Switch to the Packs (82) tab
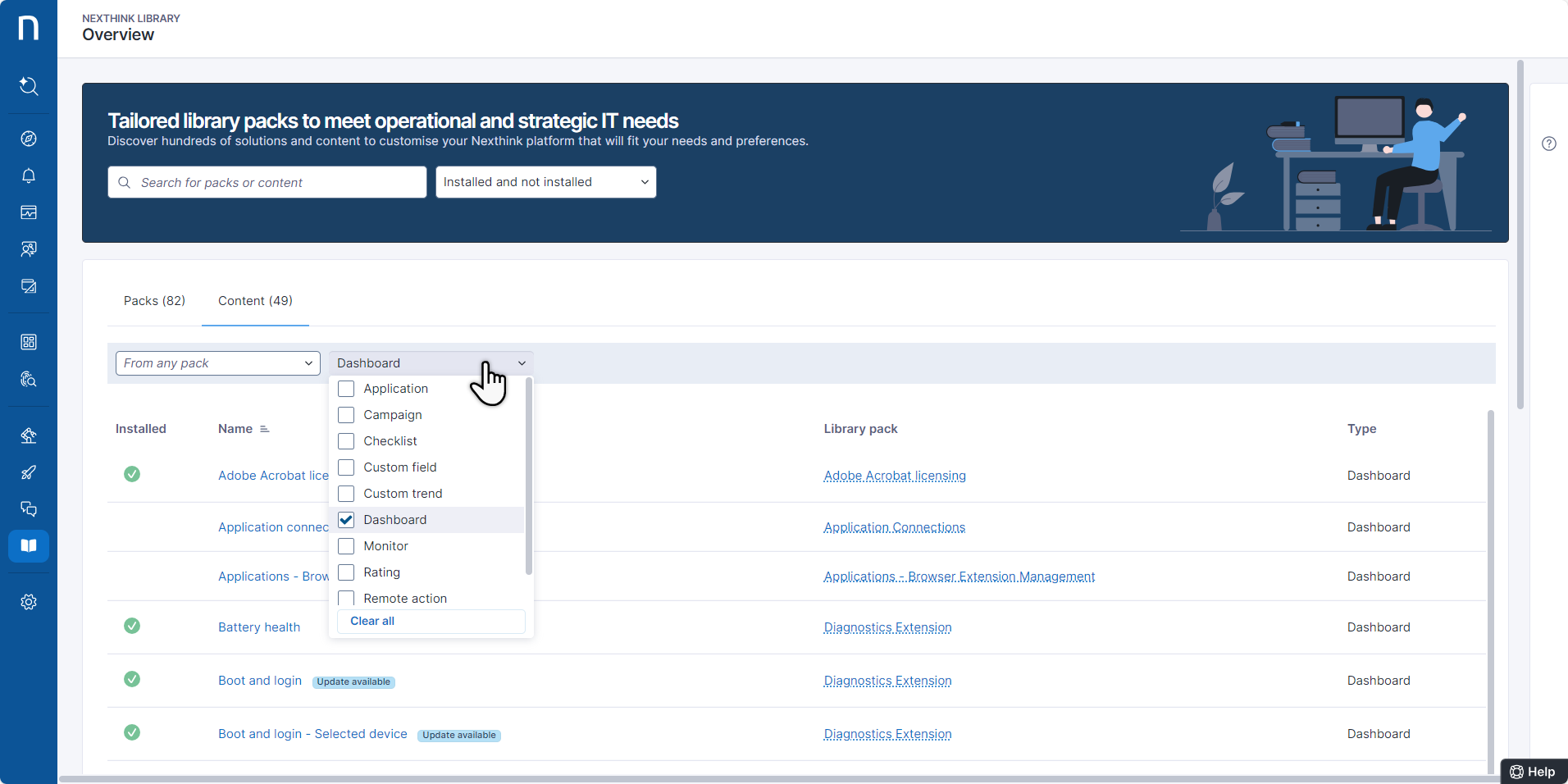 pyautogui.click(x=154, y=301)
